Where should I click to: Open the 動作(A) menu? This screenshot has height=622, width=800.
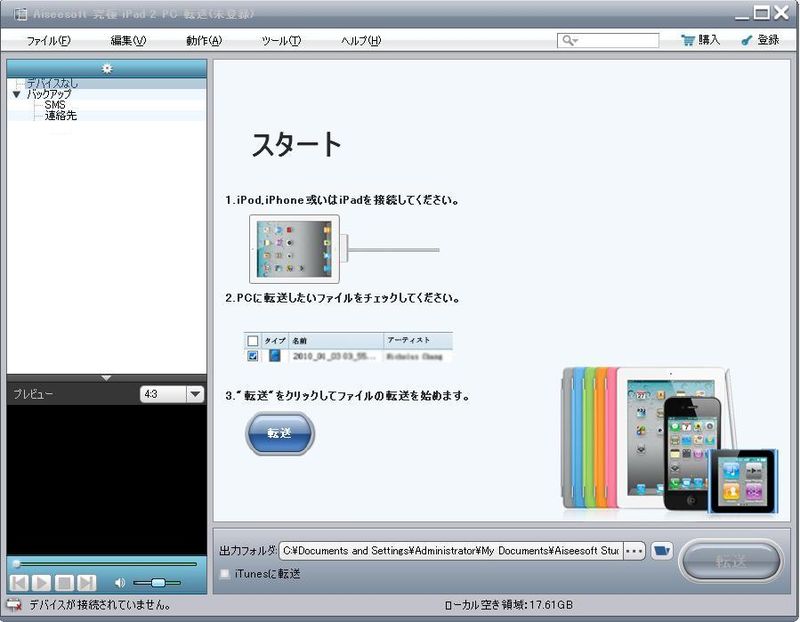(x=204, y=40)
